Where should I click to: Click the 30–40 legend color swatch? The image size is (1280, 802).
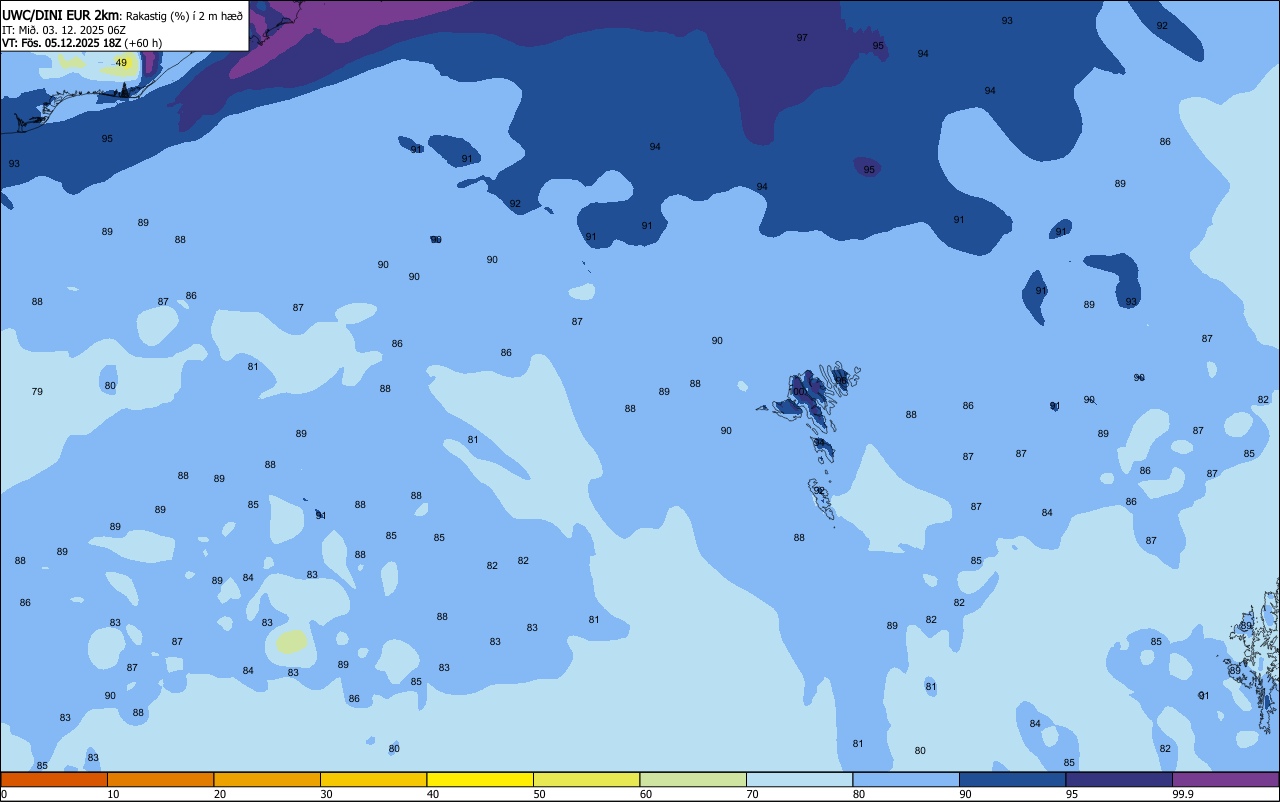[373, 779]
